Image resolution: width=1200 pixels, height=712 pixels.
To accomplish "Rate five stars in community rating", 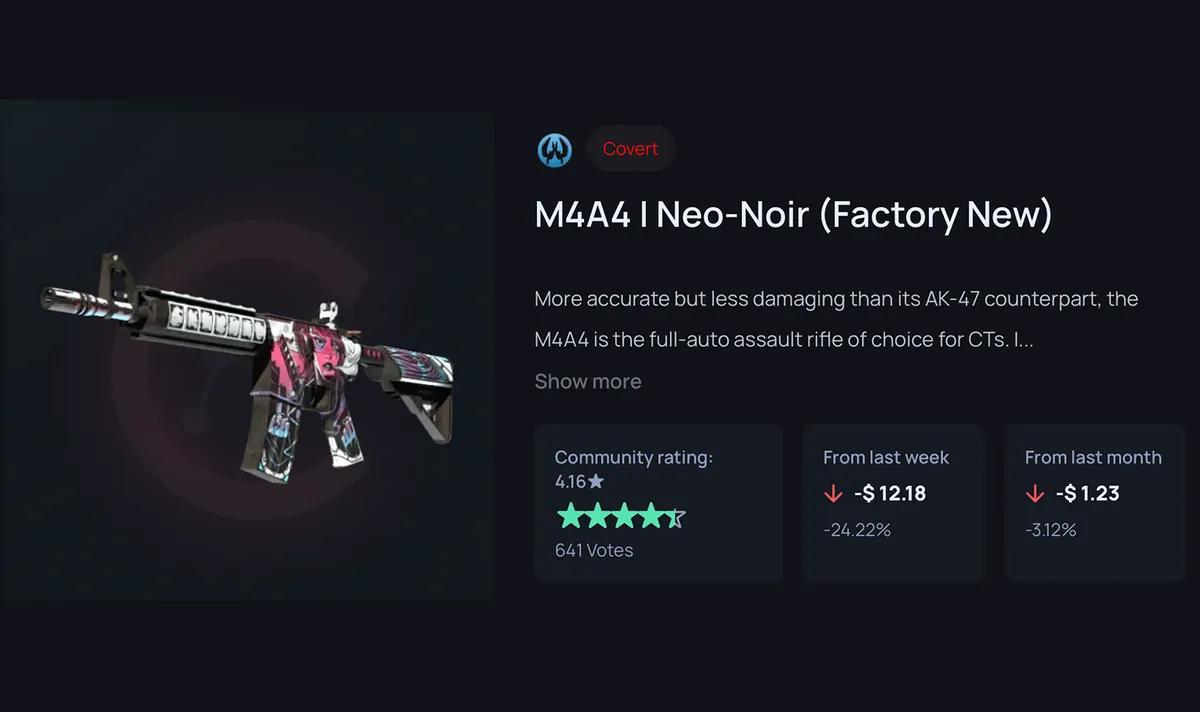I will (674, 516).
